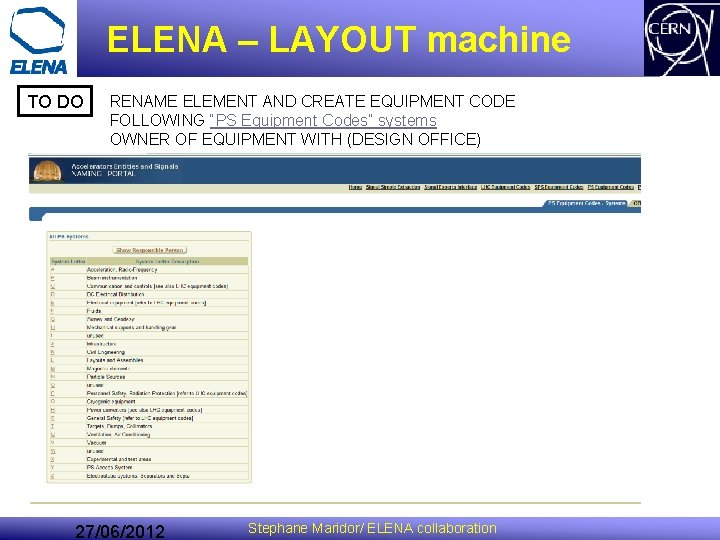
Task: Open system letter T link
Action: 52,427
